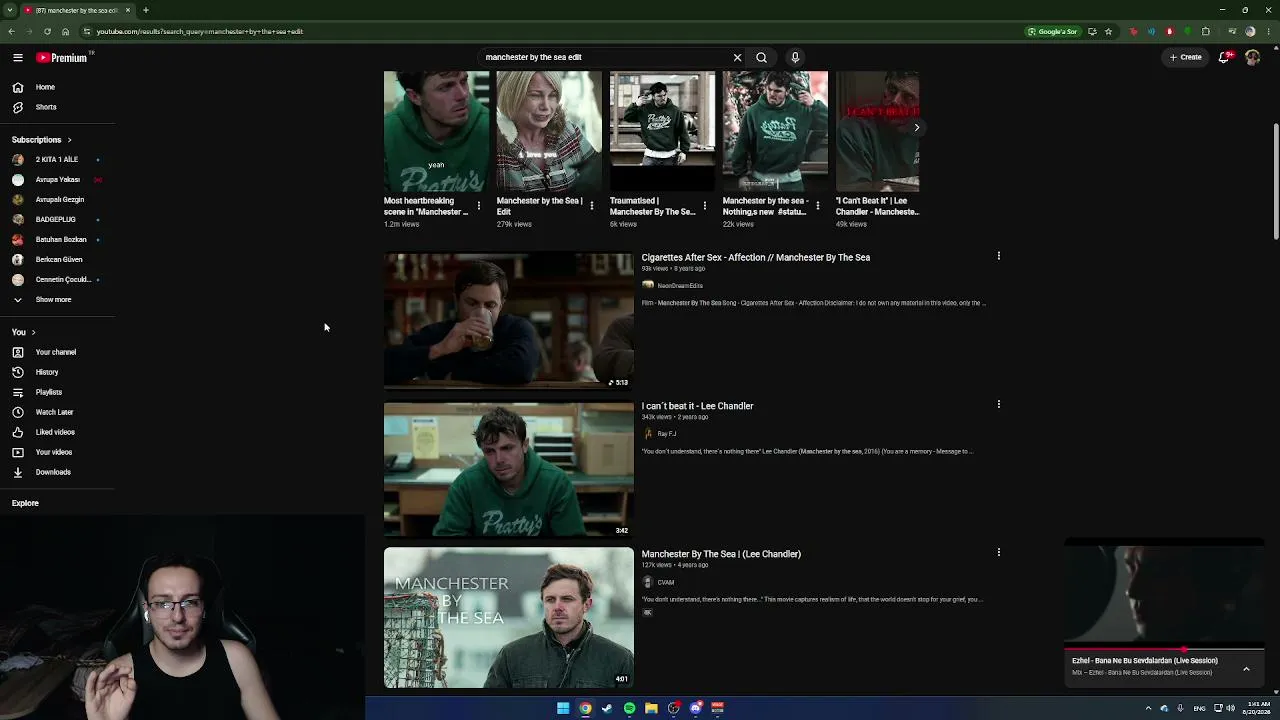The image size is (1280, 720).
Task: Clear the search box with the X
Action: pyautogui.click(x=738, y=57)
